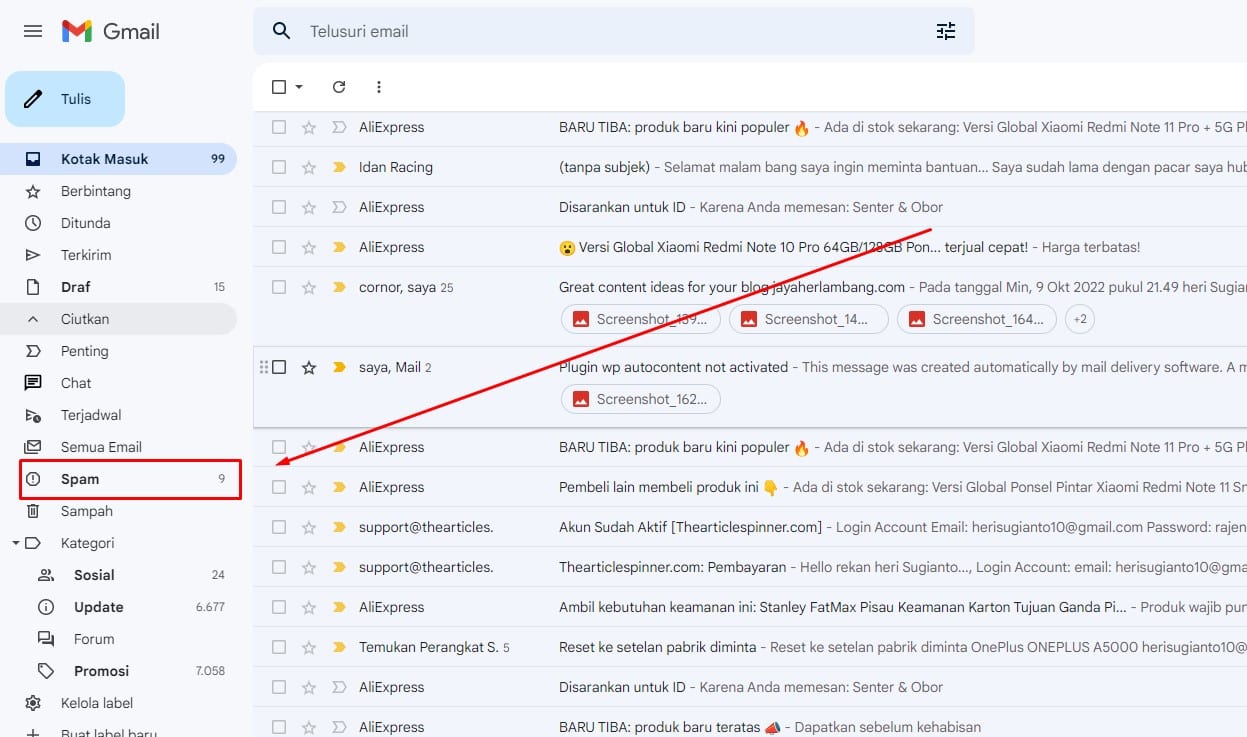
Task: Open the Berbintang folder
Action: coord(118,191)
